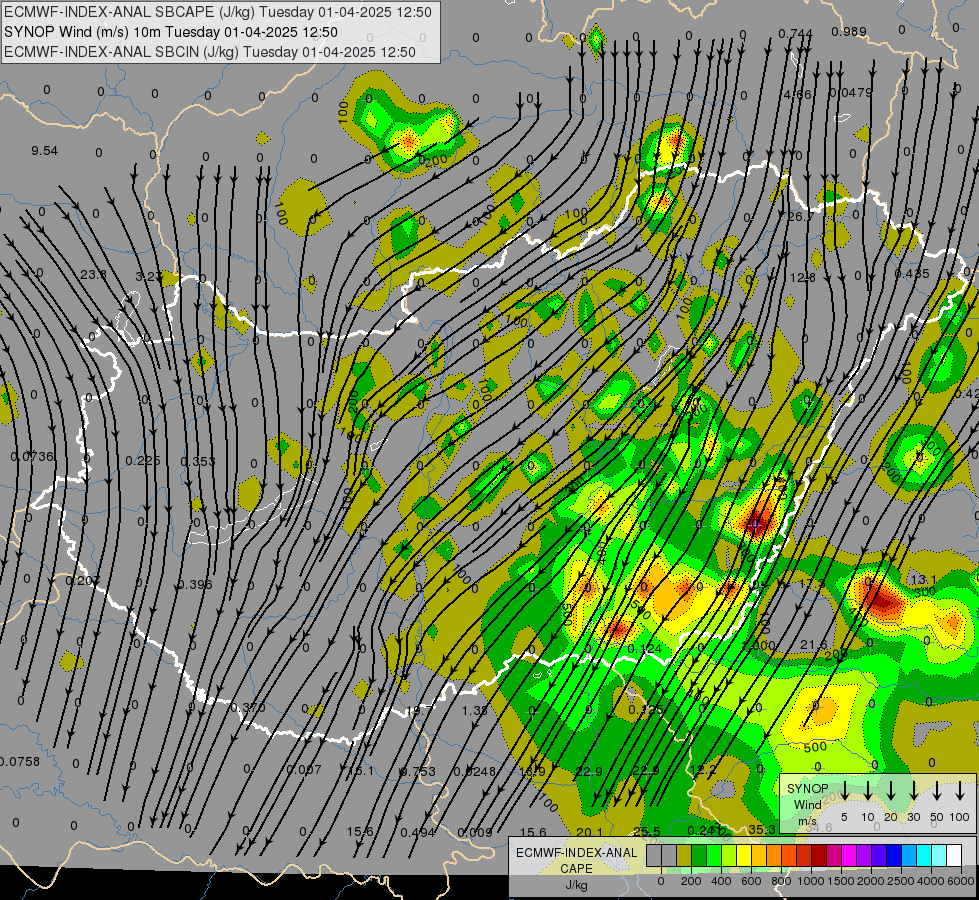The image size is (979, 900).
Task: Click the 23.6 station value
Action: coord(93,274)
